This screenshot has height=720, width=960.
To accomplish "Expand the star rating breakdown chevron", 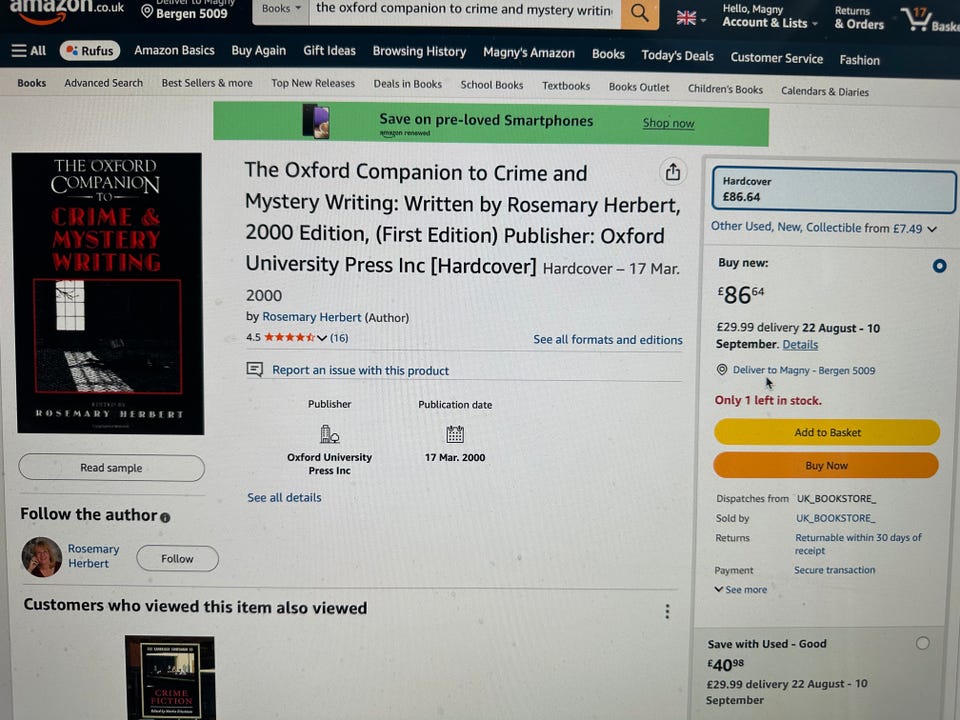I will (x=322, y=338).
